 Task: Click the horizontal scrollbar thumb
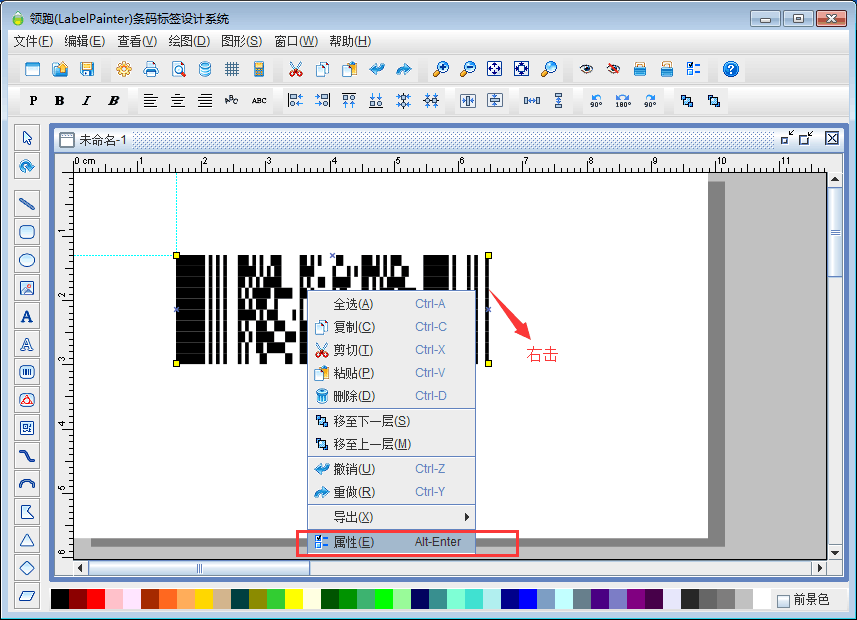tap(199, 568)
